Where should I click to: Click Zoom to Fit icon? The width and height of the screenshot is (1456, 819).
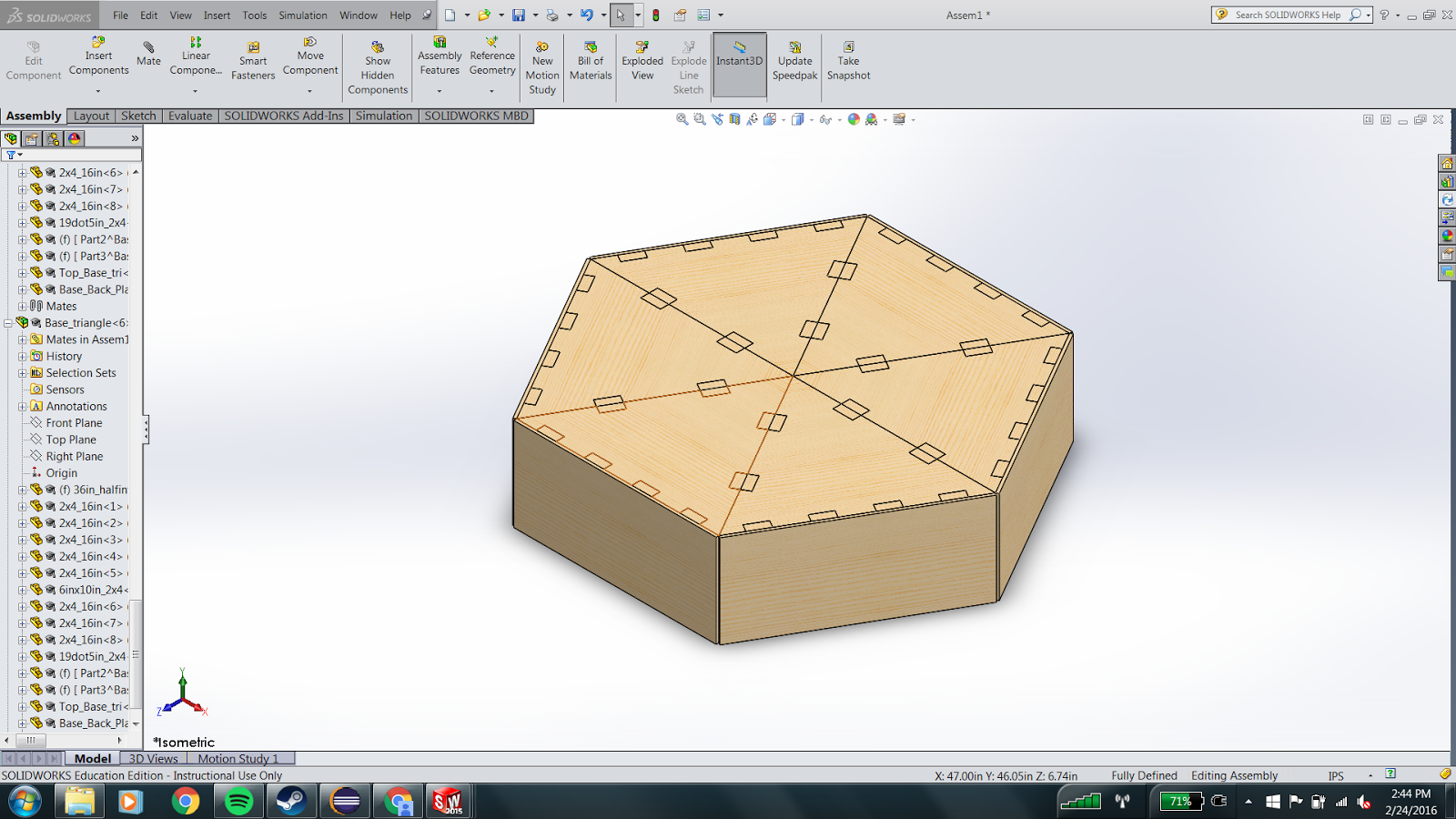pyautogui.click(x=682, y=119)
